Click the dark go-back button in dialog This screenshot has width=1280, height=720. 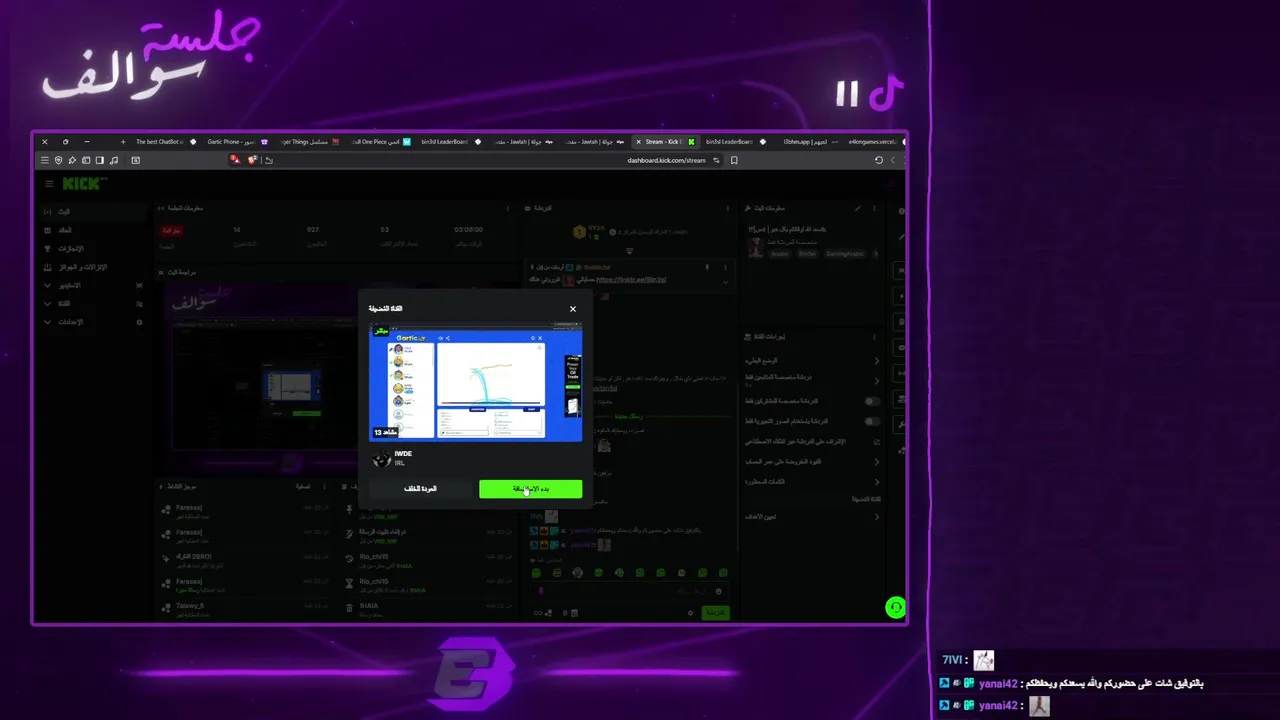click(420, 489)
